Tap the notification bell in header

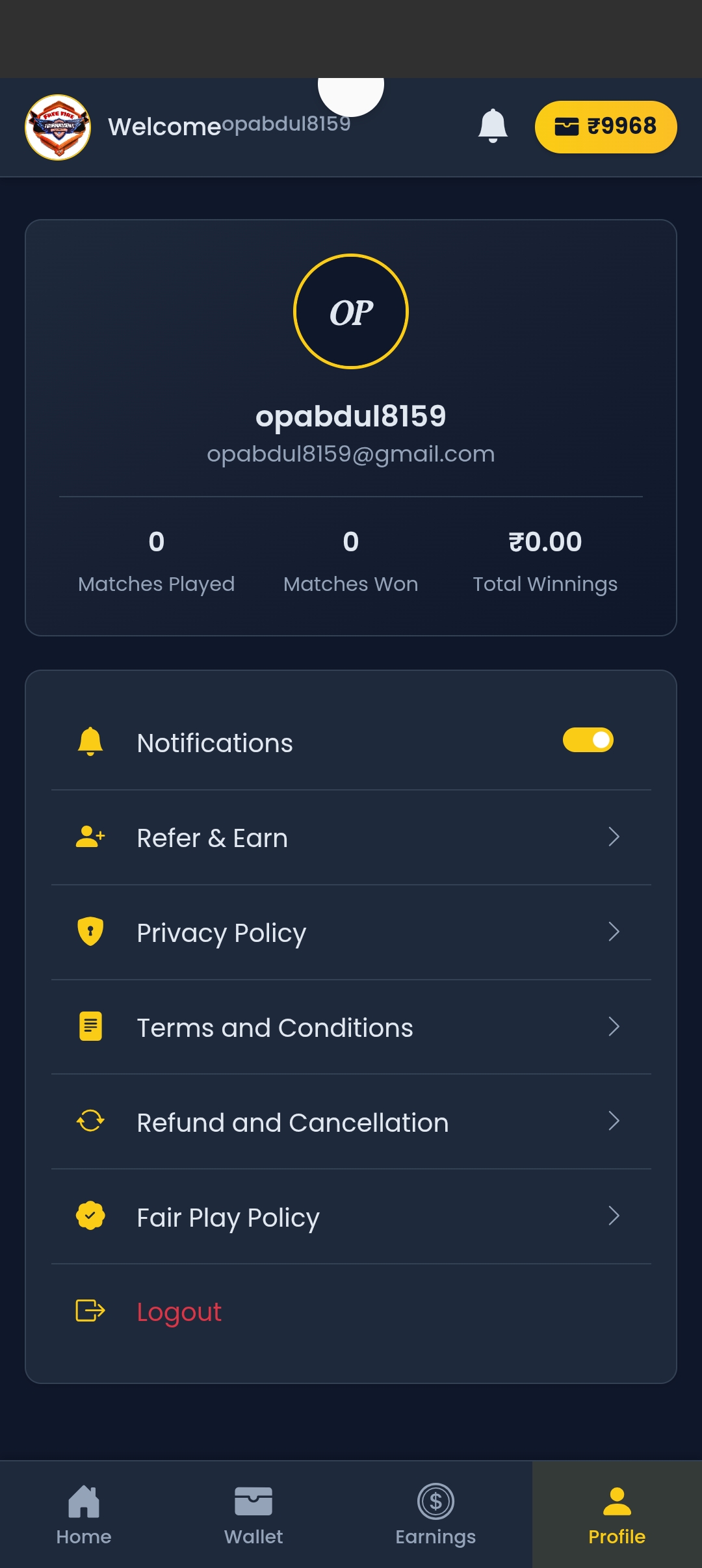pyautogui.click(x=493, y=125)
